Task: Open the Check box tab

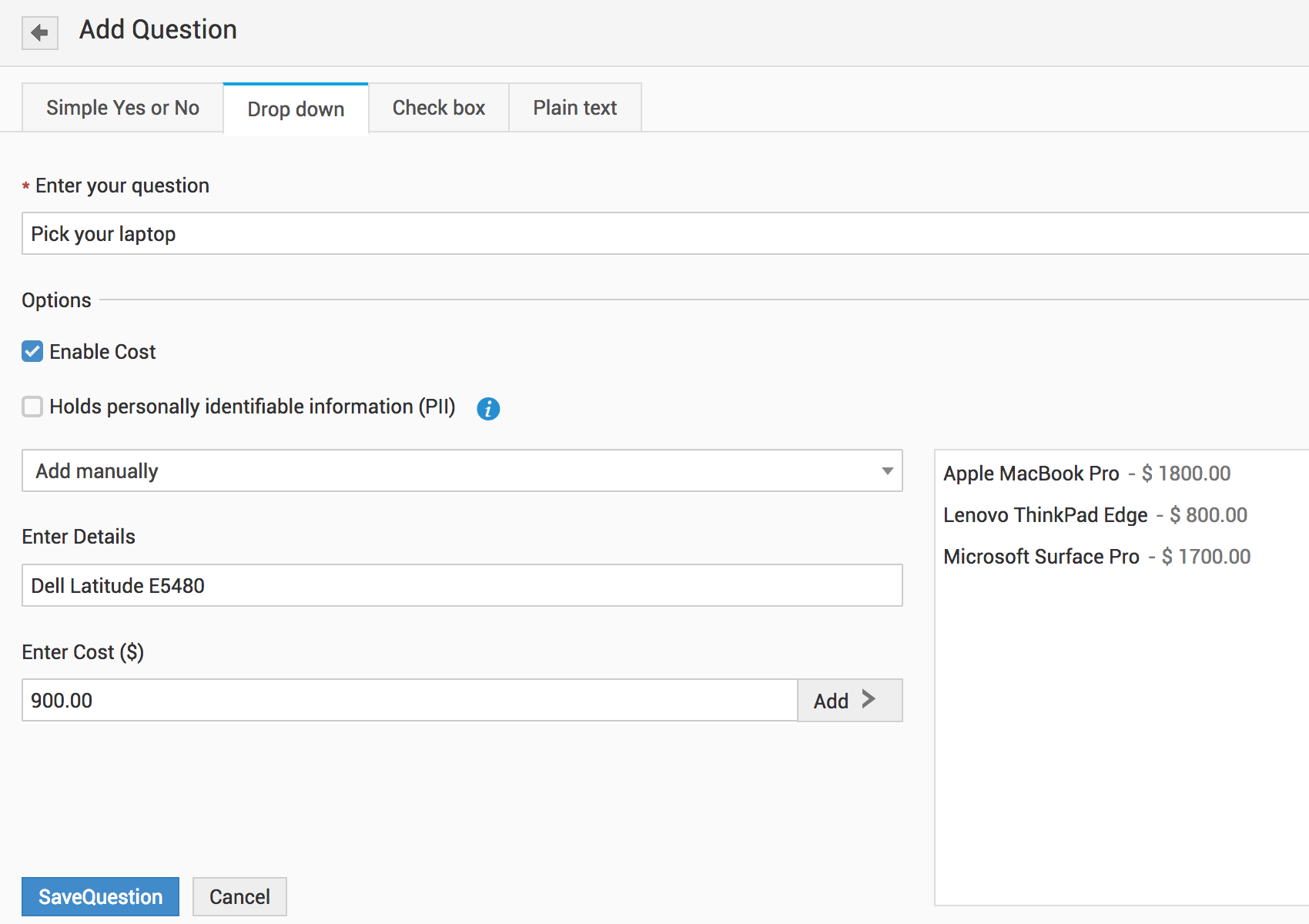Action: [438, 108]
